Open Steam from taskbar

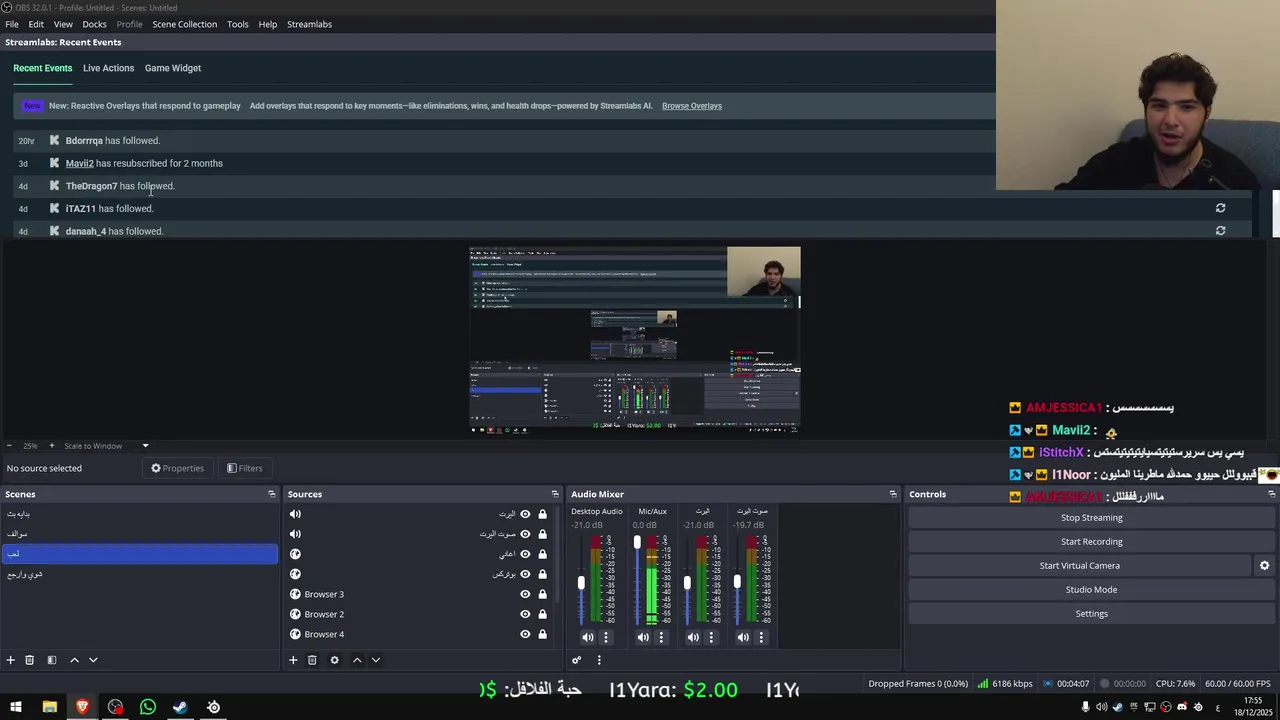[x=180, y=707]
